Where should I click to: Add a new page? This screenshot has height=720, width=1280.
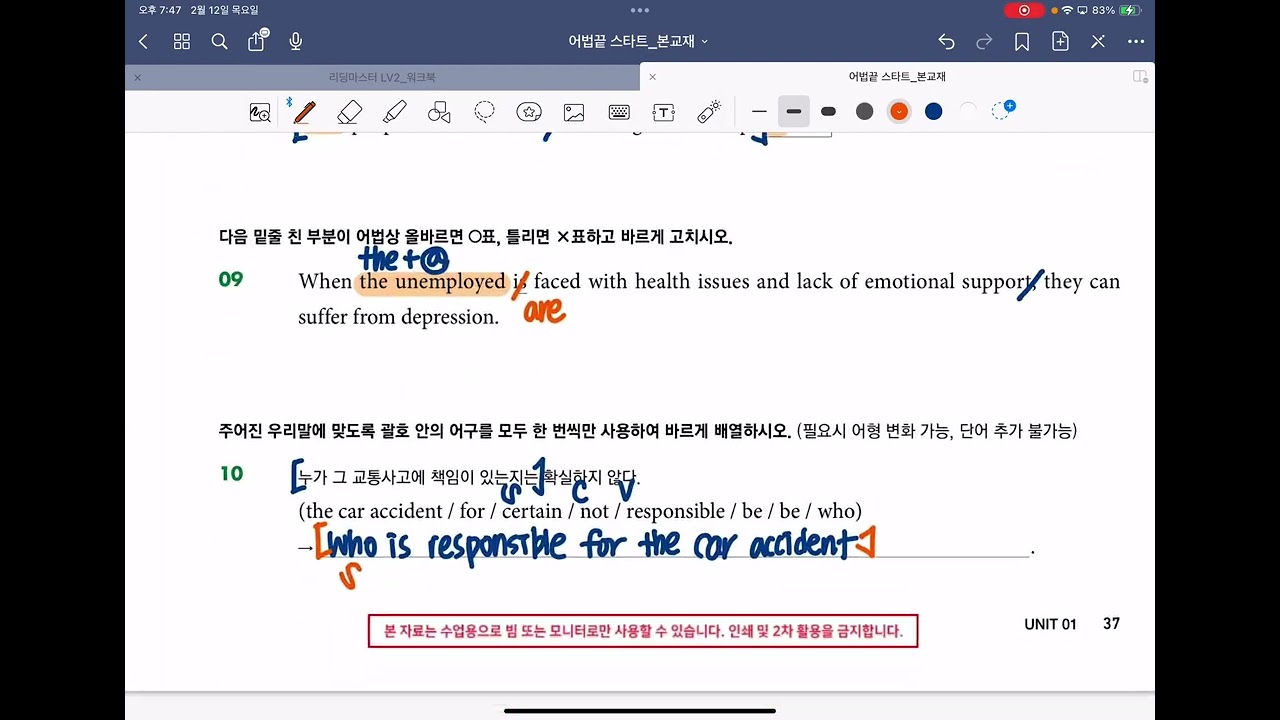tap(1060, 41)
